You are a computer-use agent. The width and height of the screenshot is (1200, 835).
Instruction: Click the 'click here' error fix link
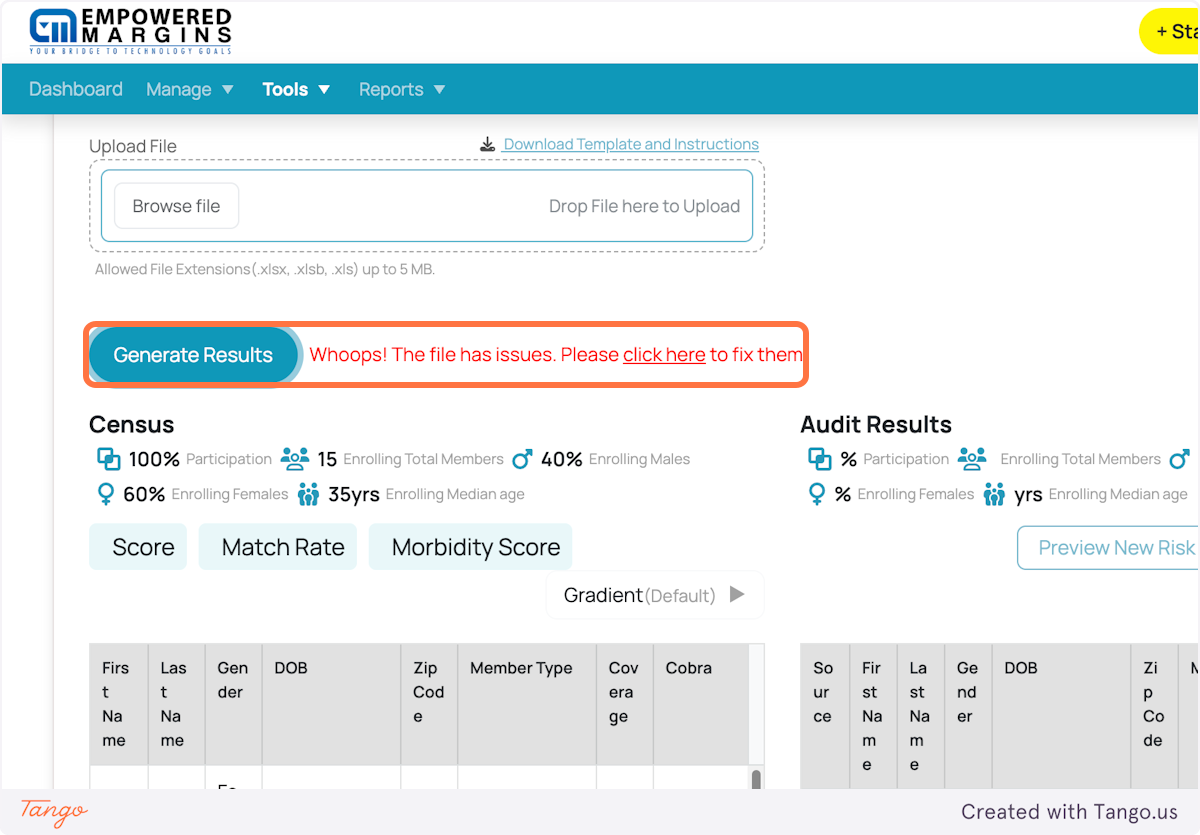(x=664, y=354)
